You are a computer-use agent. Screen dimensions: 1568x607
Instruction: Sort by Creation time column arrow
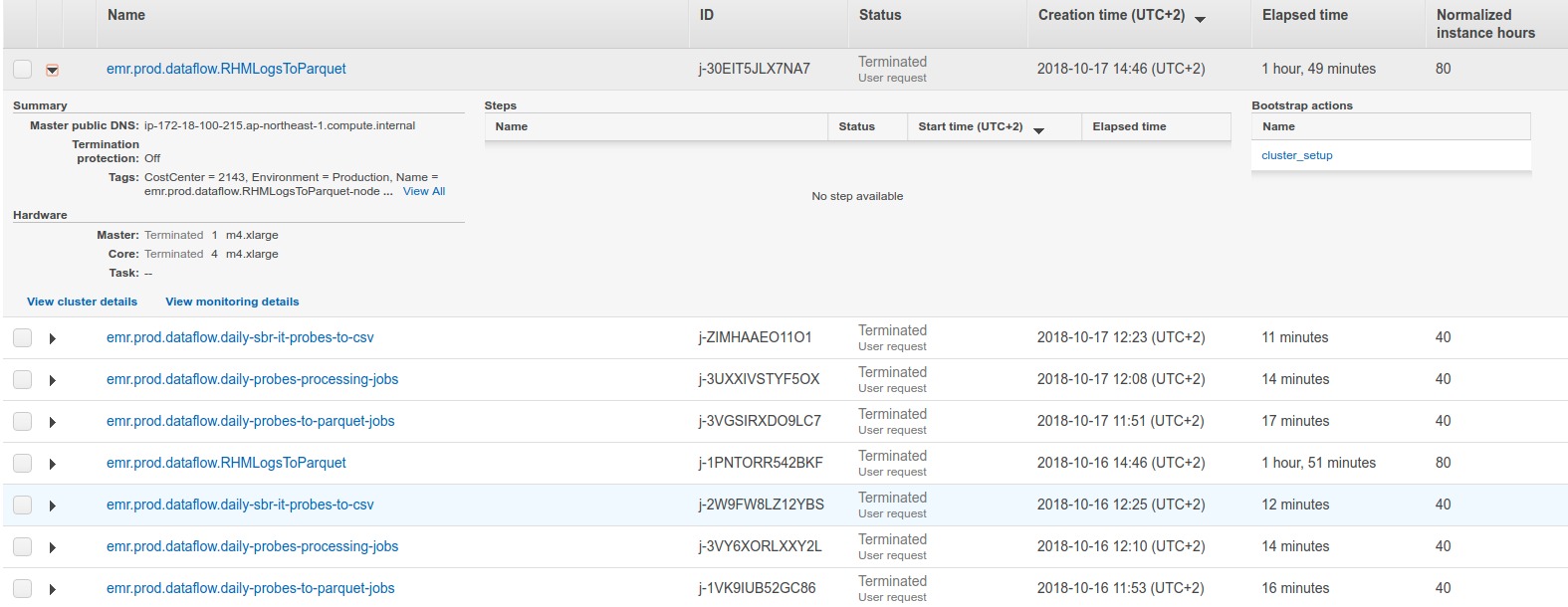point(1200,19)
